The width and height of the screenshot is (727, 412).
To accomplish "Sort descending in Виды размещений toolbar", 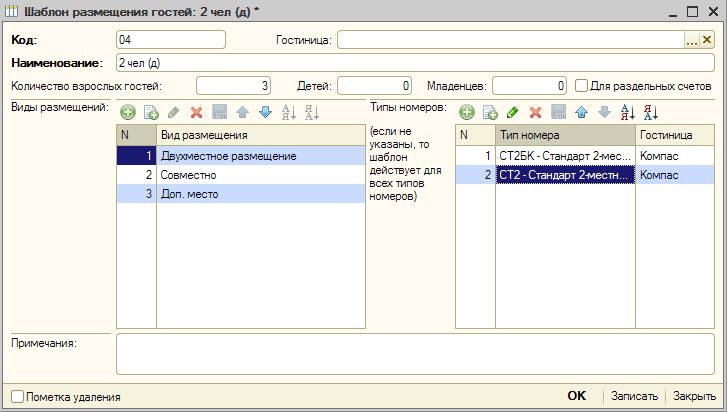I will [312, 112].
